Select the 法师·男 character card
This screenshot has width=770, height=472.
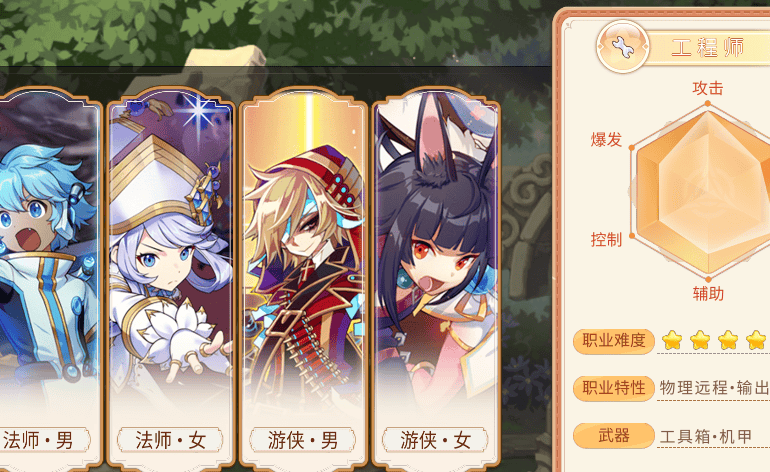tap(49, 278)
